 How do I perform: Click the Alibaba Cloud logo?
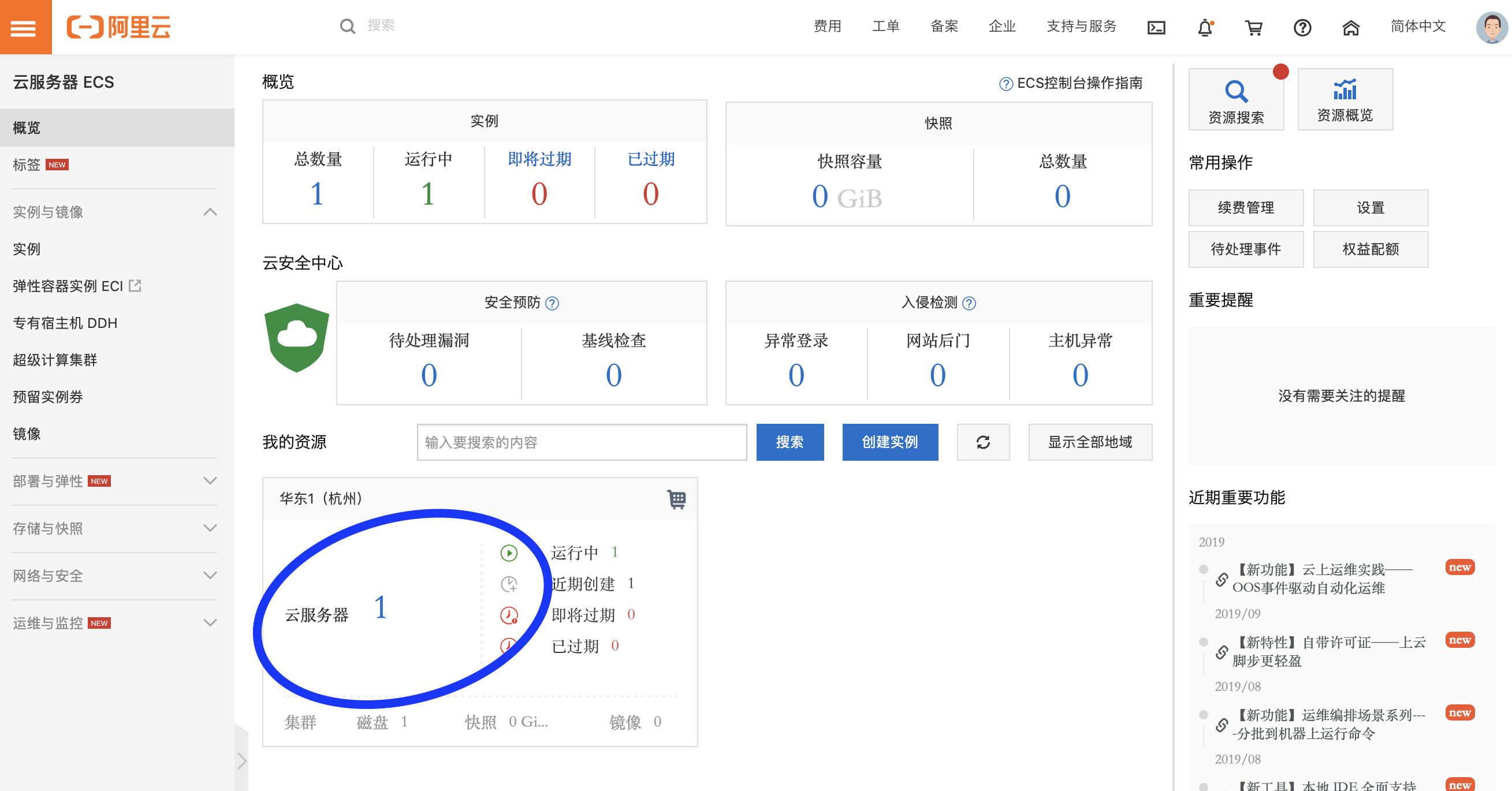119,27
